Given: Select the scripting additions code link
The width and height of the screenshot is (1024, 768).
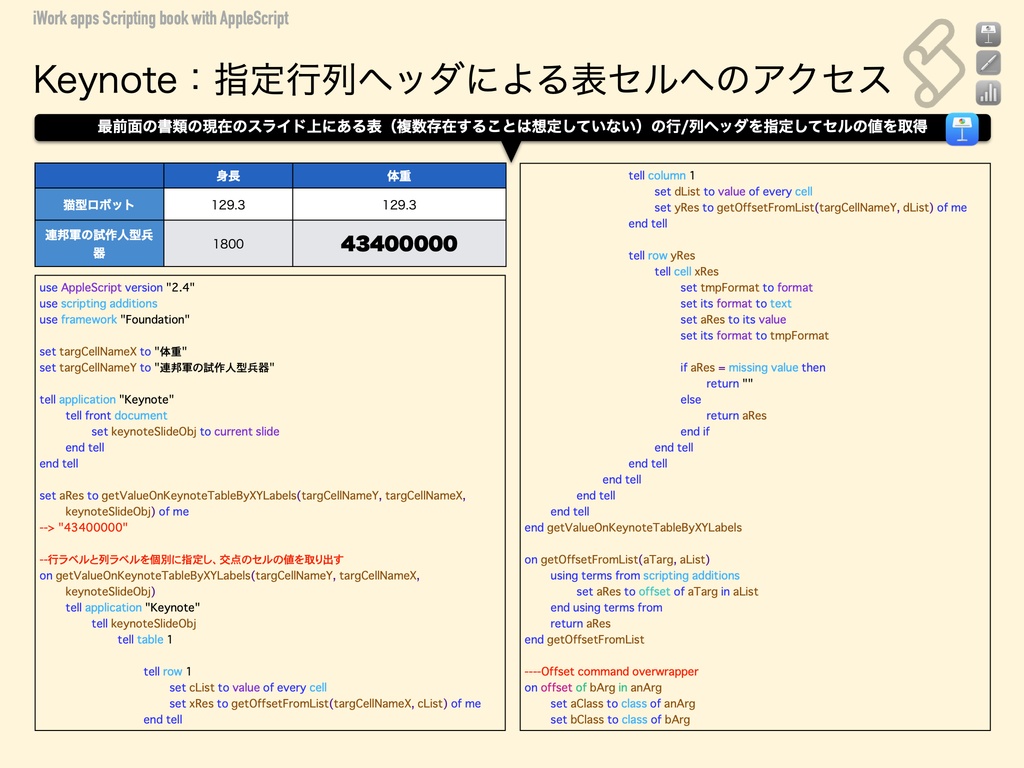Looking at the screenshot, I should click(108, 303).
